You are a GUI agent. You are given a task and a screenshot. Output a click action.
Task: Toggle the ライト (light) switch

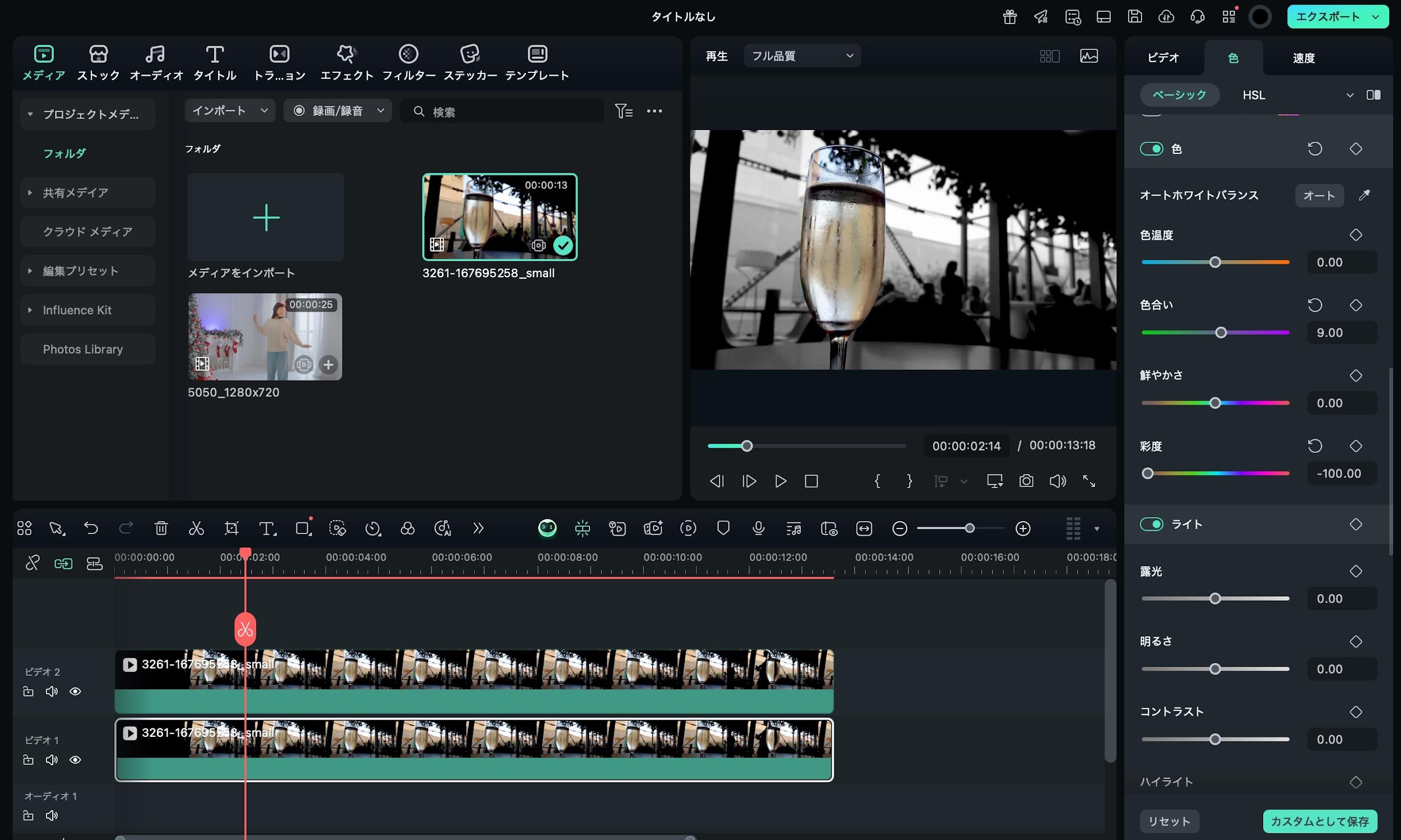pyautogui.click(x=1152, y=524)
